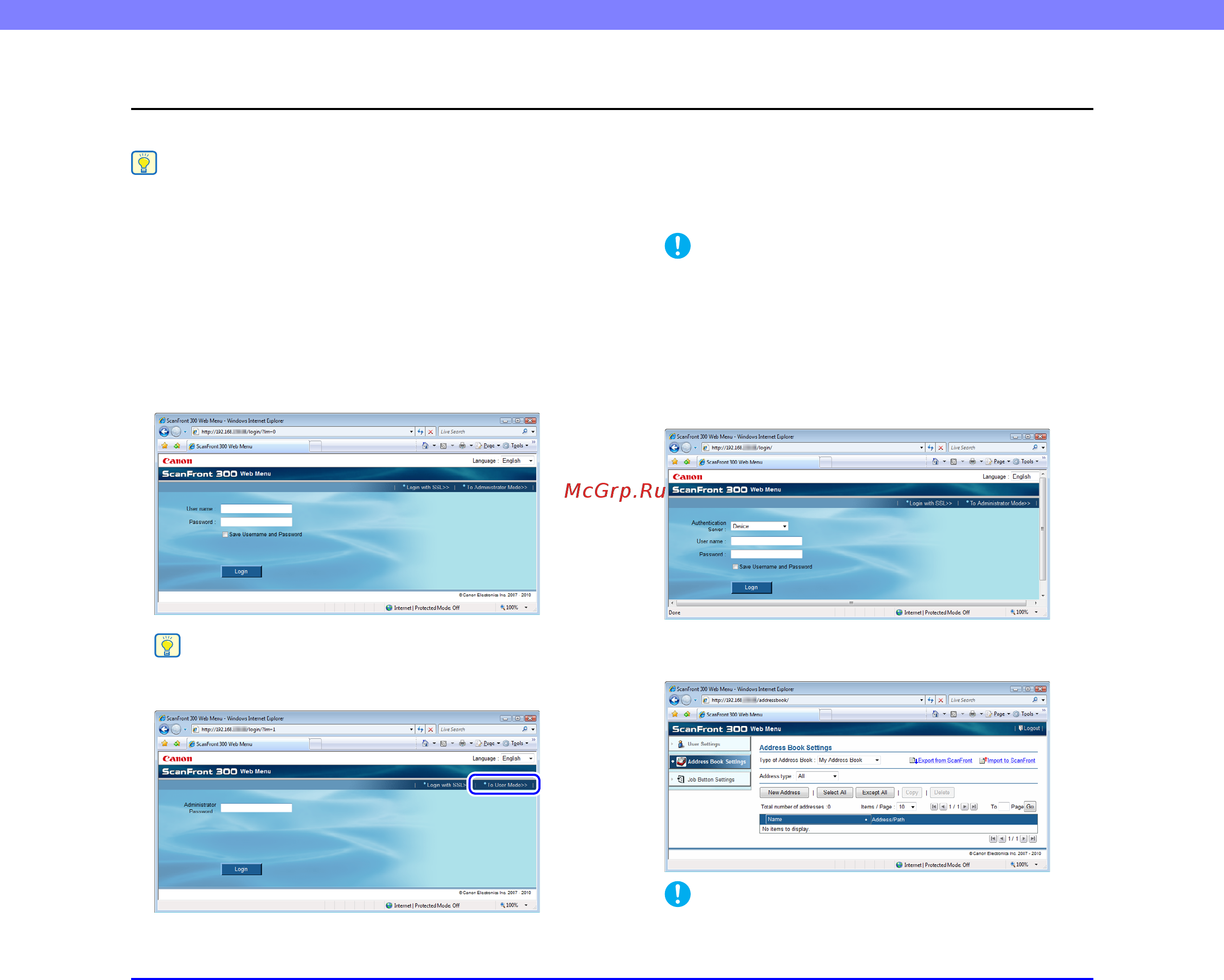
Task: Go to first page in upper address pager
Action: (934, 806)
